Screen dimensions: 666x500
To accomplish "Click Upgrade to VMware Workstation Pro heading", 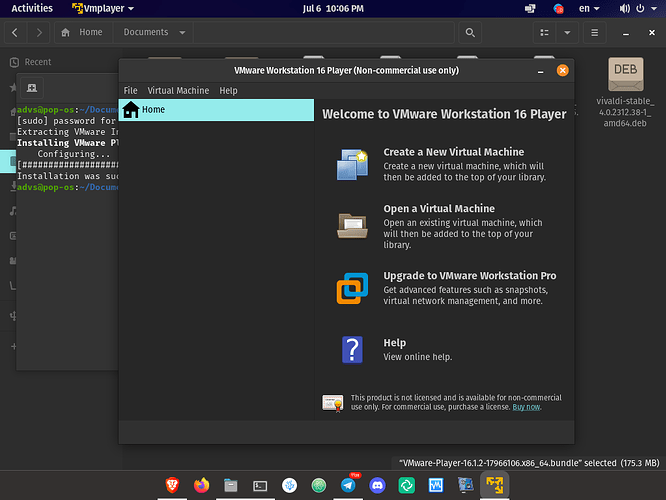I will click(469, 276).
